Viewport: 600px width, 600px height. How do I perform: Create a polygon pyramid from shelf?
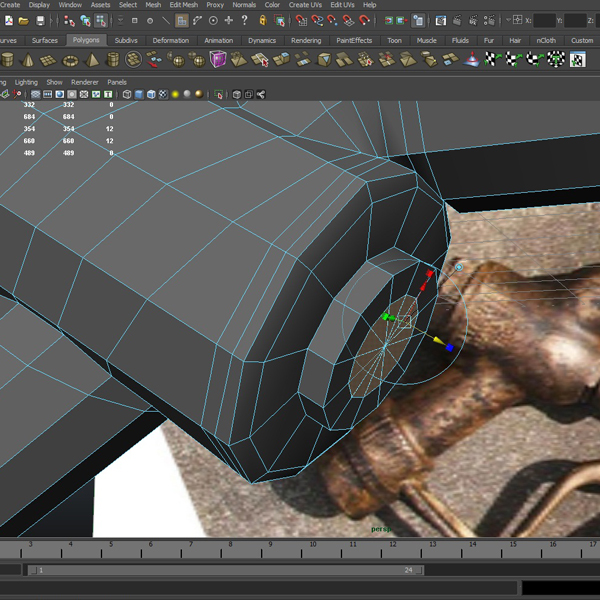[91, 60]
